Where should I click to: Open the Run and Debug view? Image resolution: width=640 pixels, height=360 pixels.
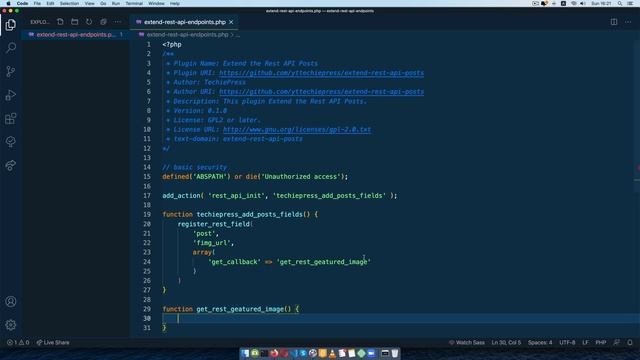11,95
